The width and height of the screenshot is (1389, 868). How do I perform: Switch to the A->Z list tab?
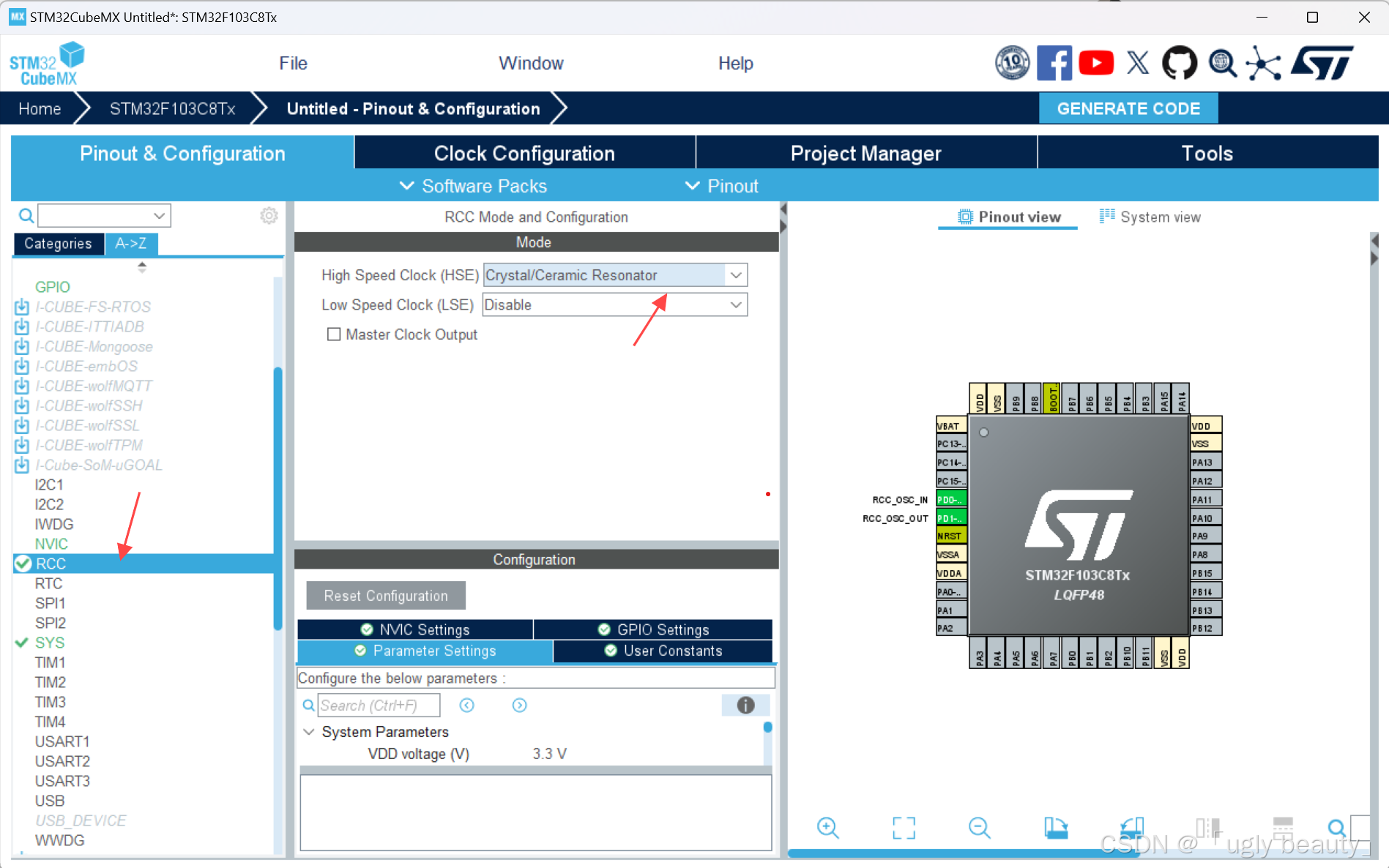pos(130,244)
